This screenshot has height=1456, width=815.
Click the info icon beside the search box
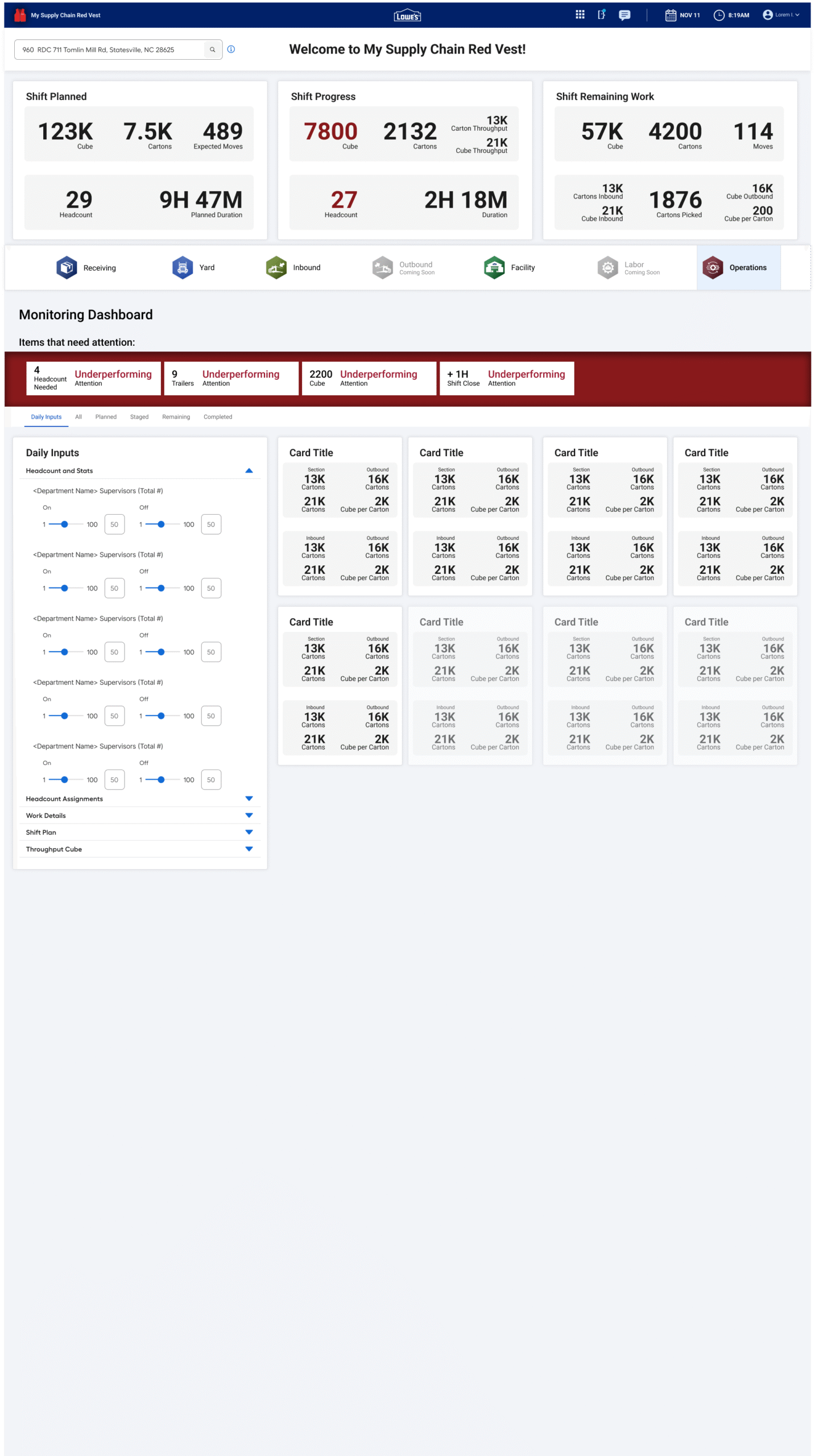pyautogui.click(x=231, y=49)
